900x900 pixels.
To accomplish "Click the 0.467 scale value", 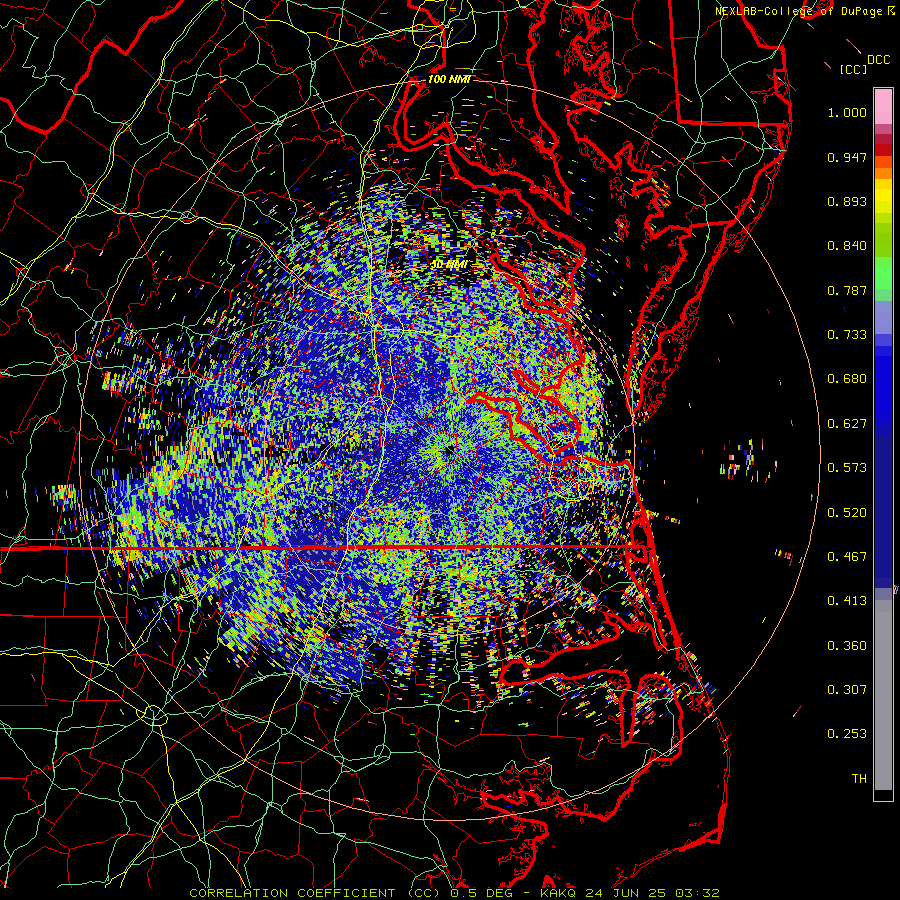I will click(x=847, y=557).
